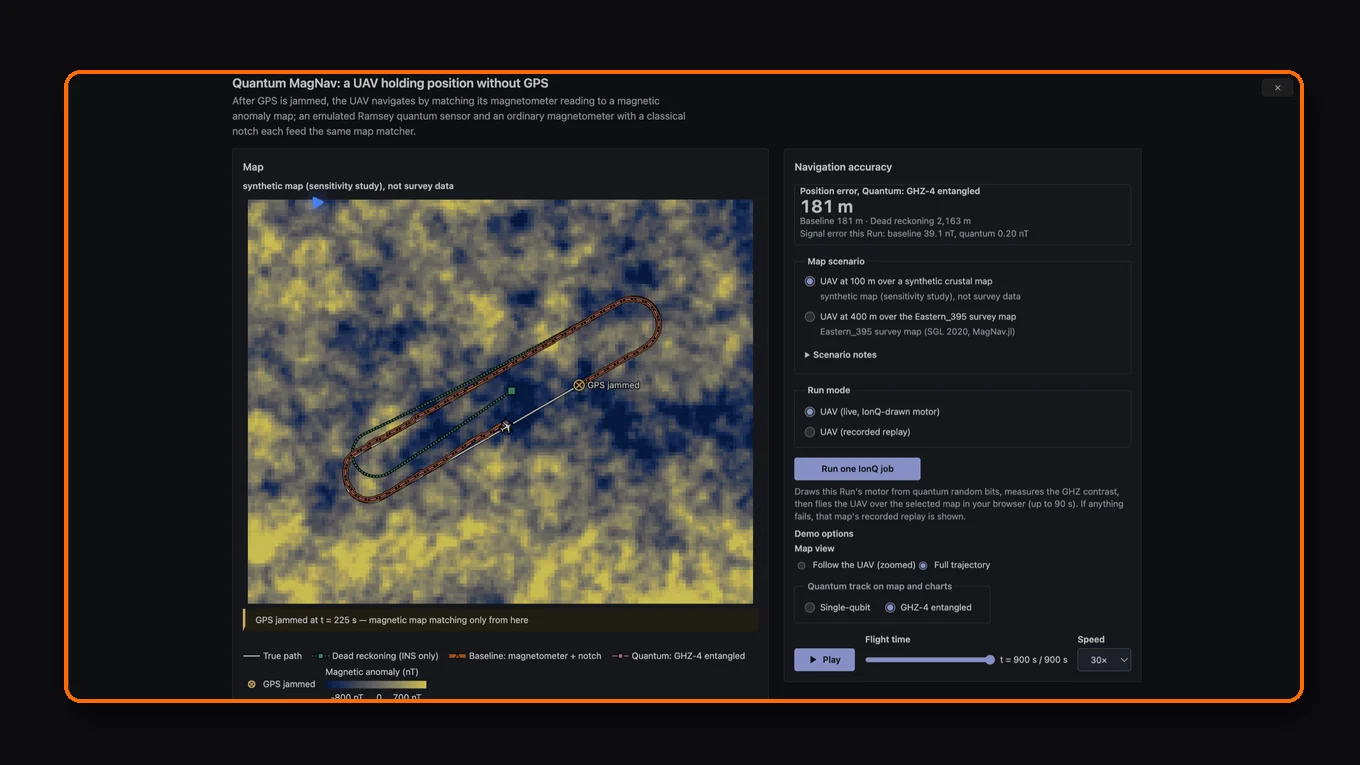Viewport: 1360px width, 765px height.
Task: Open the Speed 30× dropdown
Action: [x=1104, y=660]
